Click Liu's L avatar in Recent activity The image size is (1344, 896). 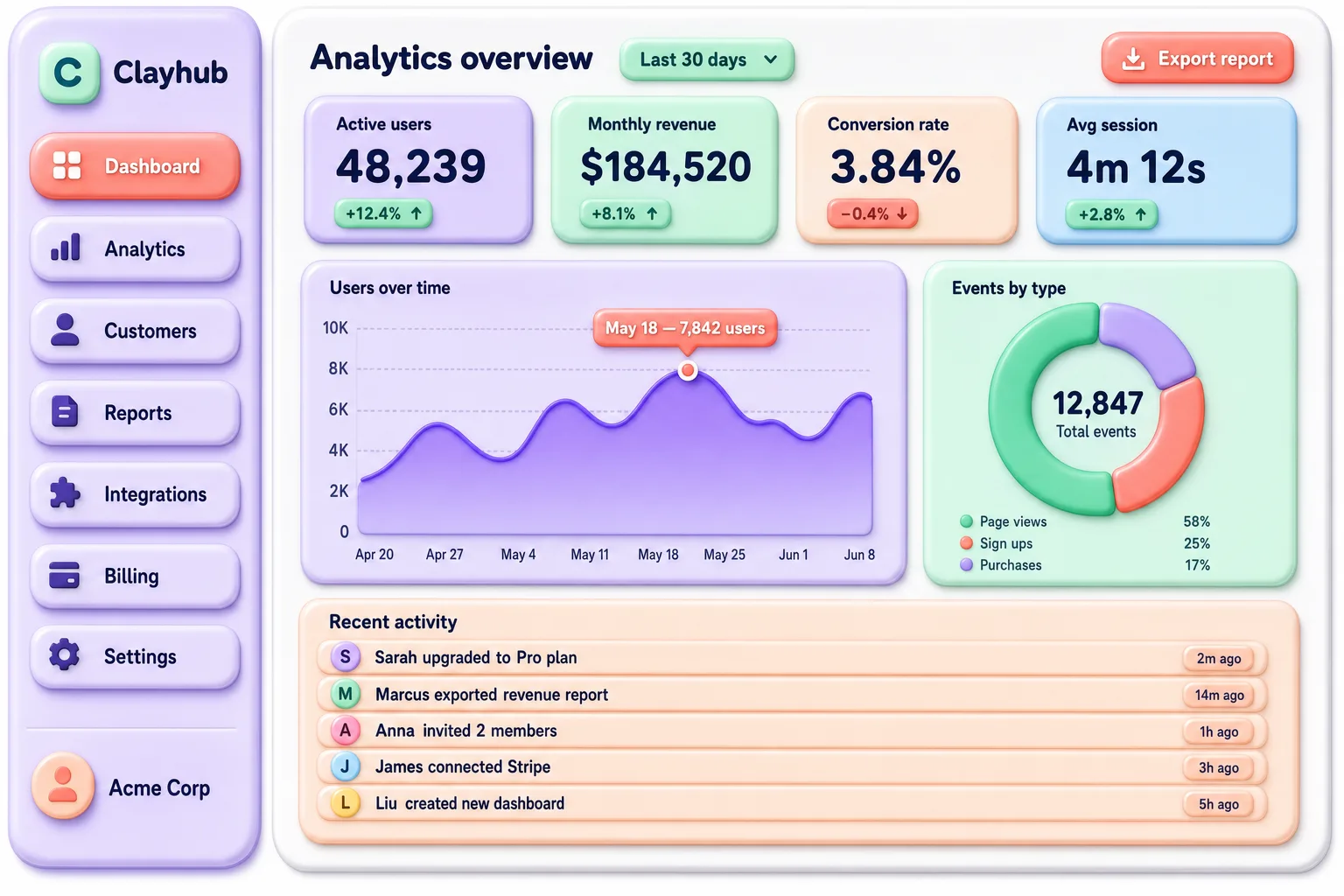click(x=346, y=803)
